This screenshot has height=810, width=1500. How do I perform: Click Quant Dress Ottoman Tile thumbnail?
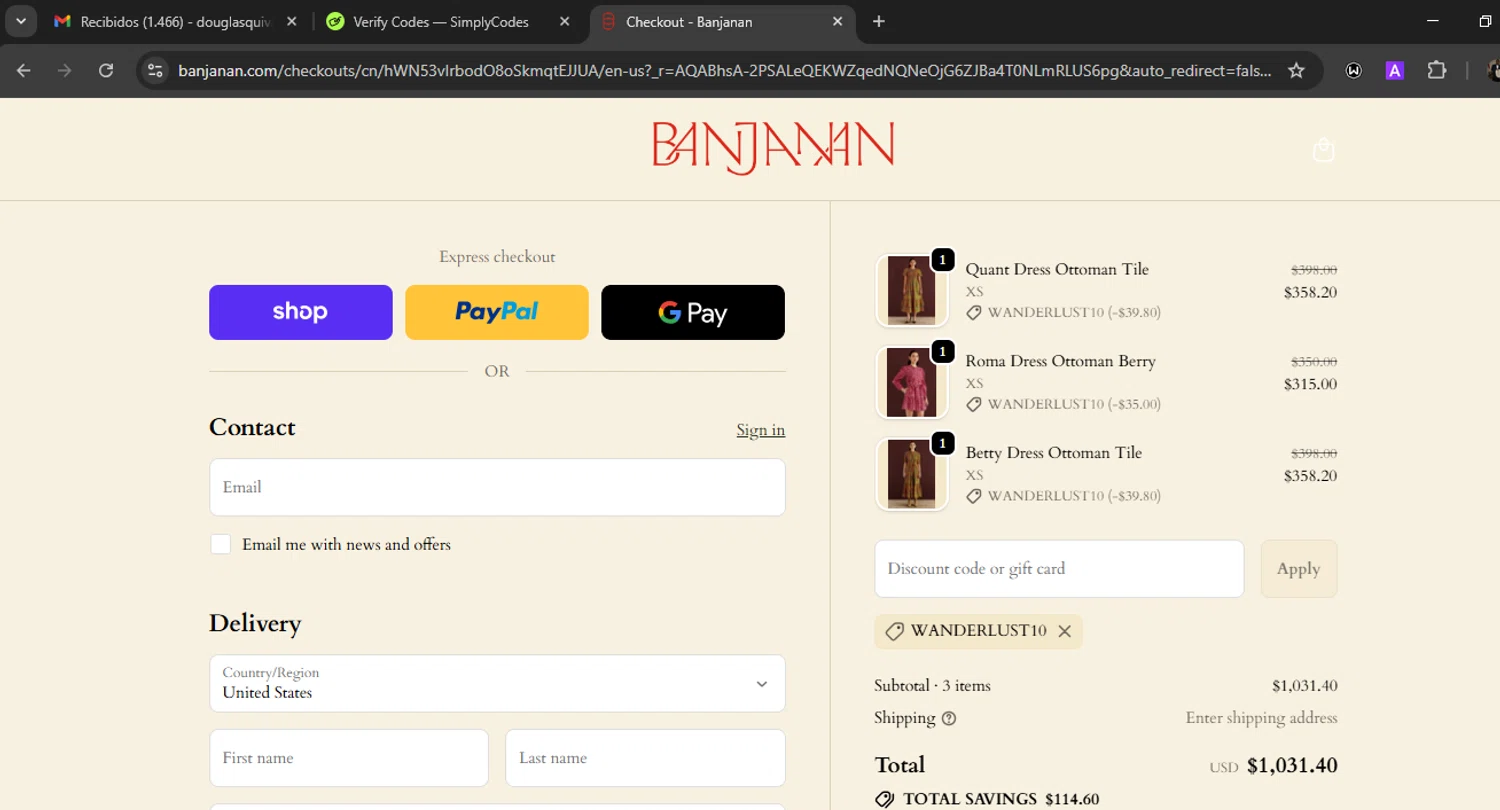pyautogui.click(x=912, y=291)
